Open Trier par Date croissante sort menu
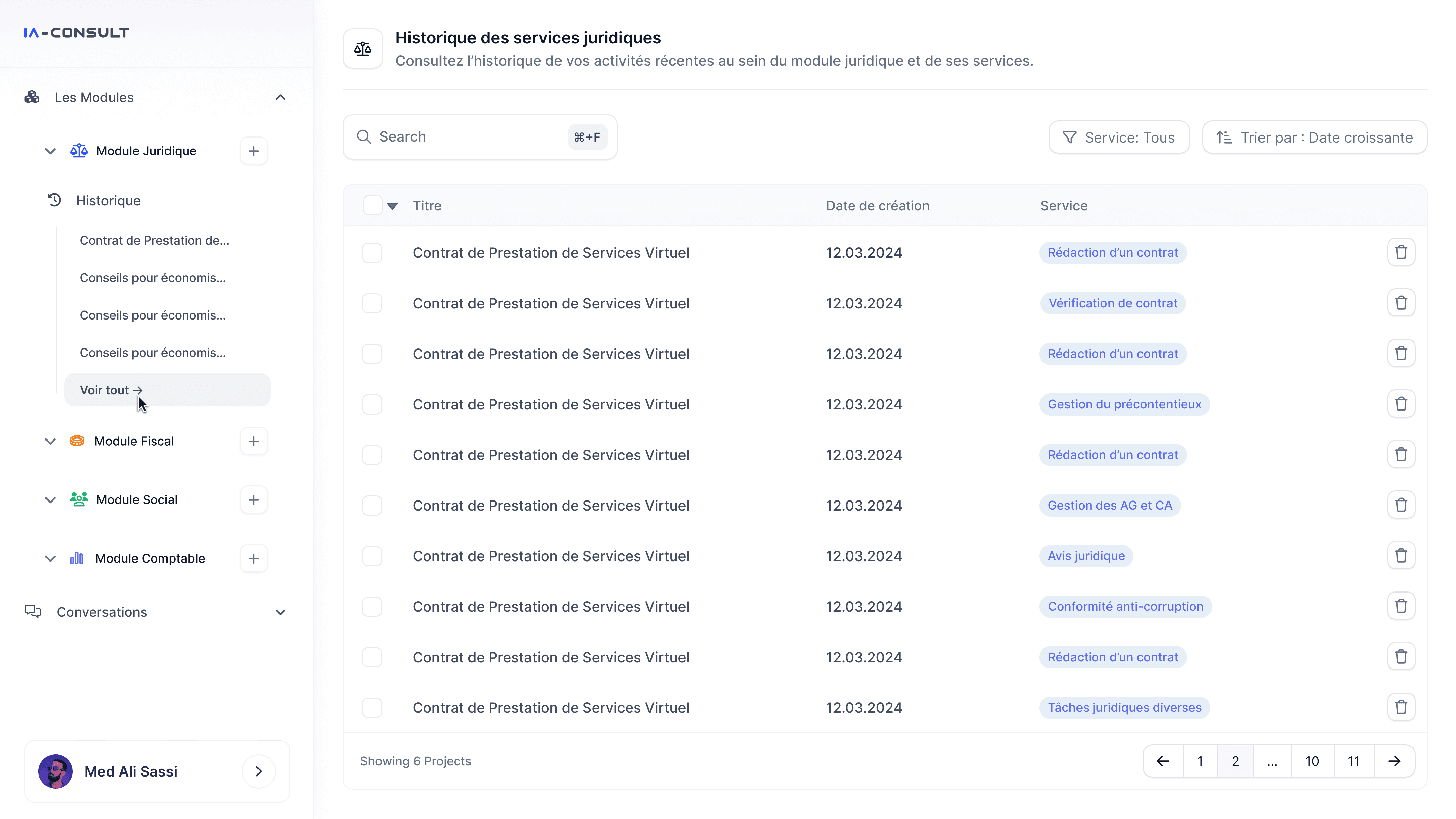 1314,138
